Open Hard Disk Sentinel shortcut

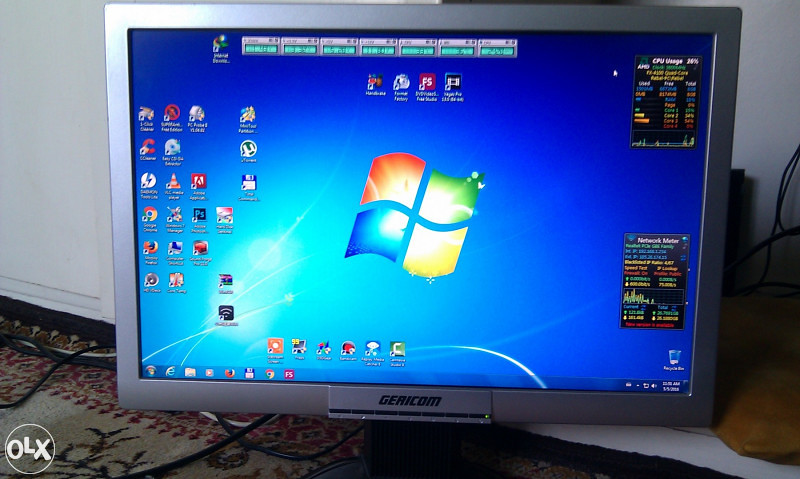224,220
